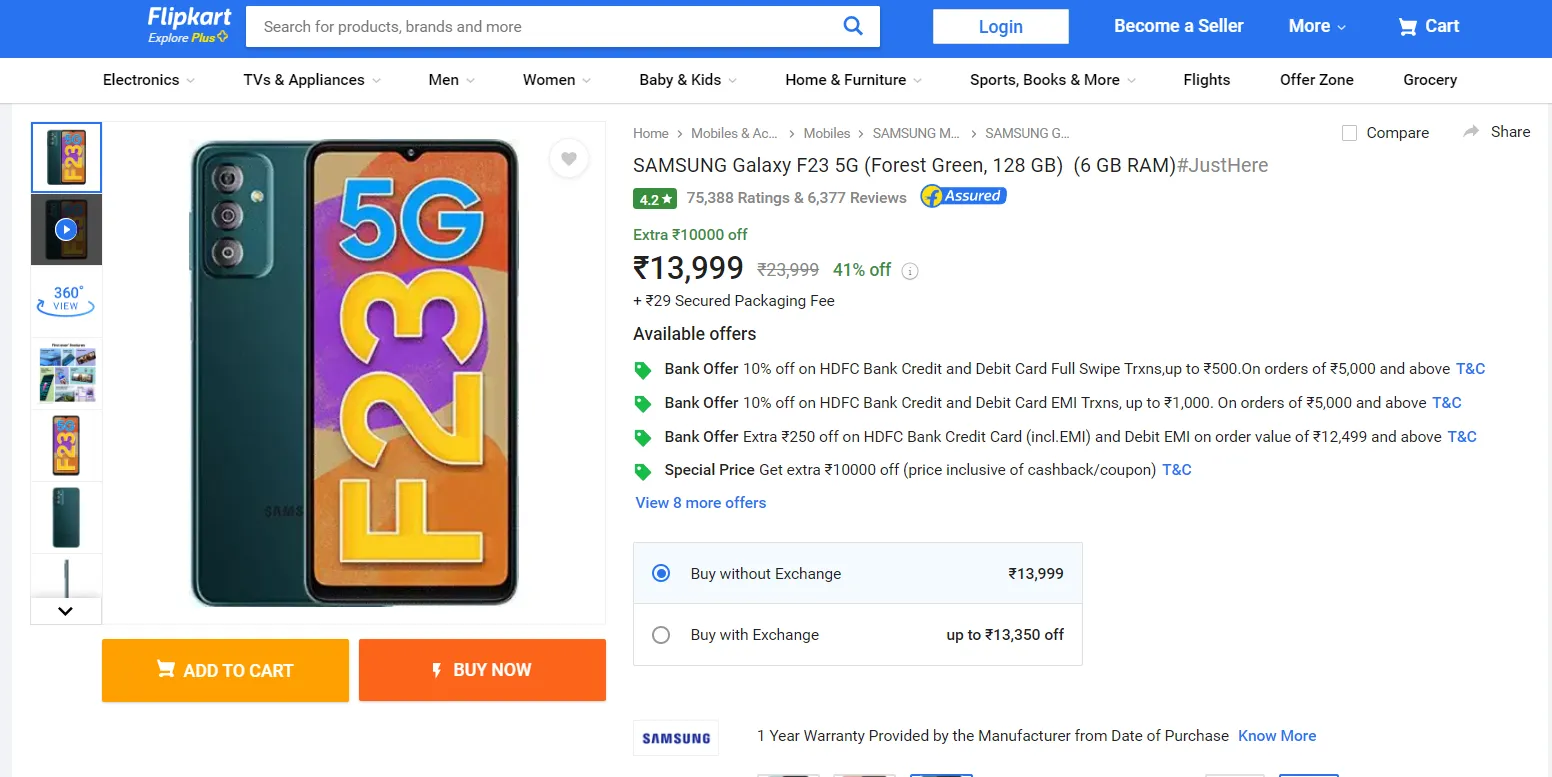This screenshot has height=777, width=1552.
Task: Play the product video thumbnail
Action: pyautogui.click(x=66, y=229)
